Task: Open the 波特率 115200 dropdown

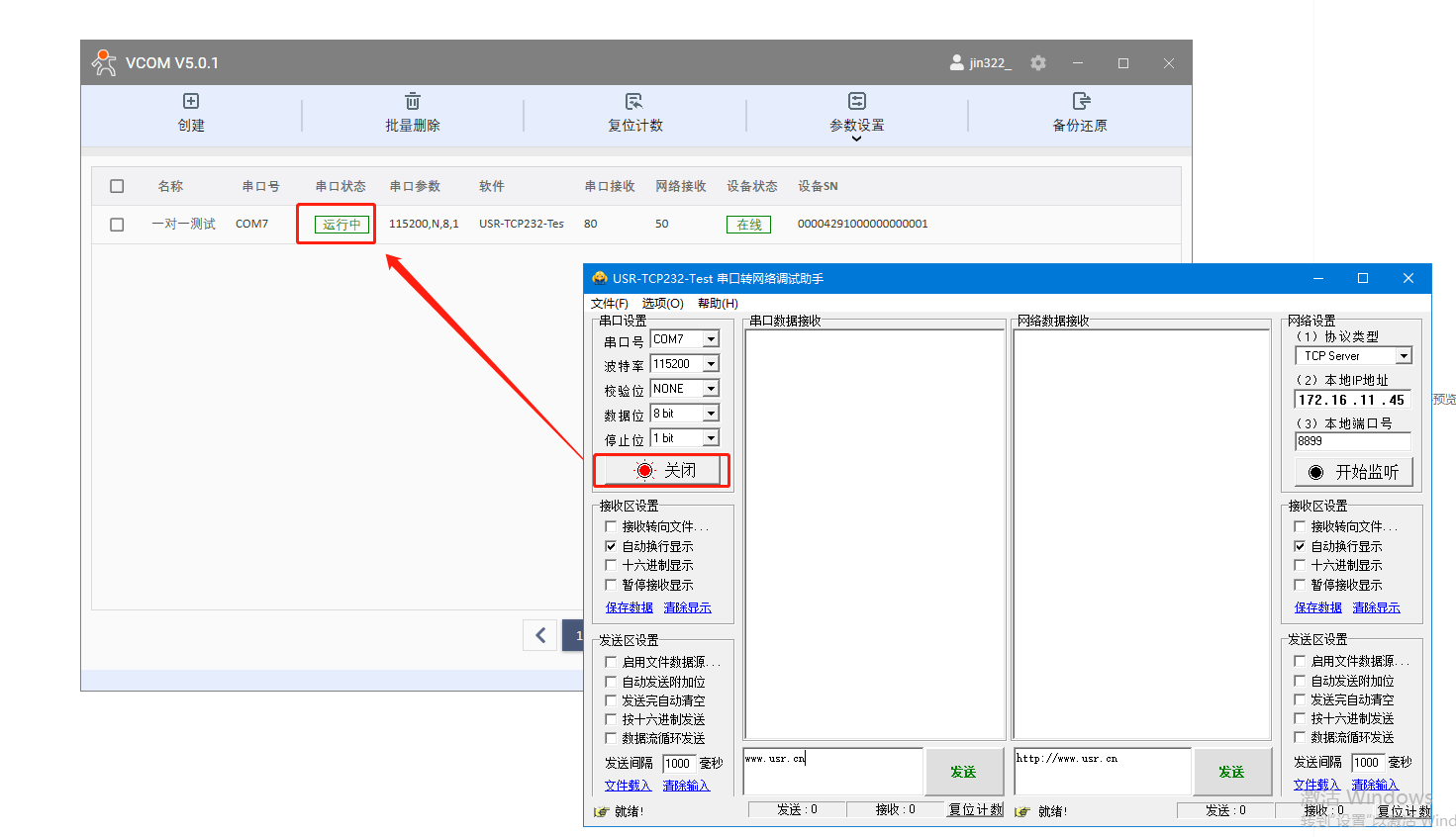Action: coord(711,364)
